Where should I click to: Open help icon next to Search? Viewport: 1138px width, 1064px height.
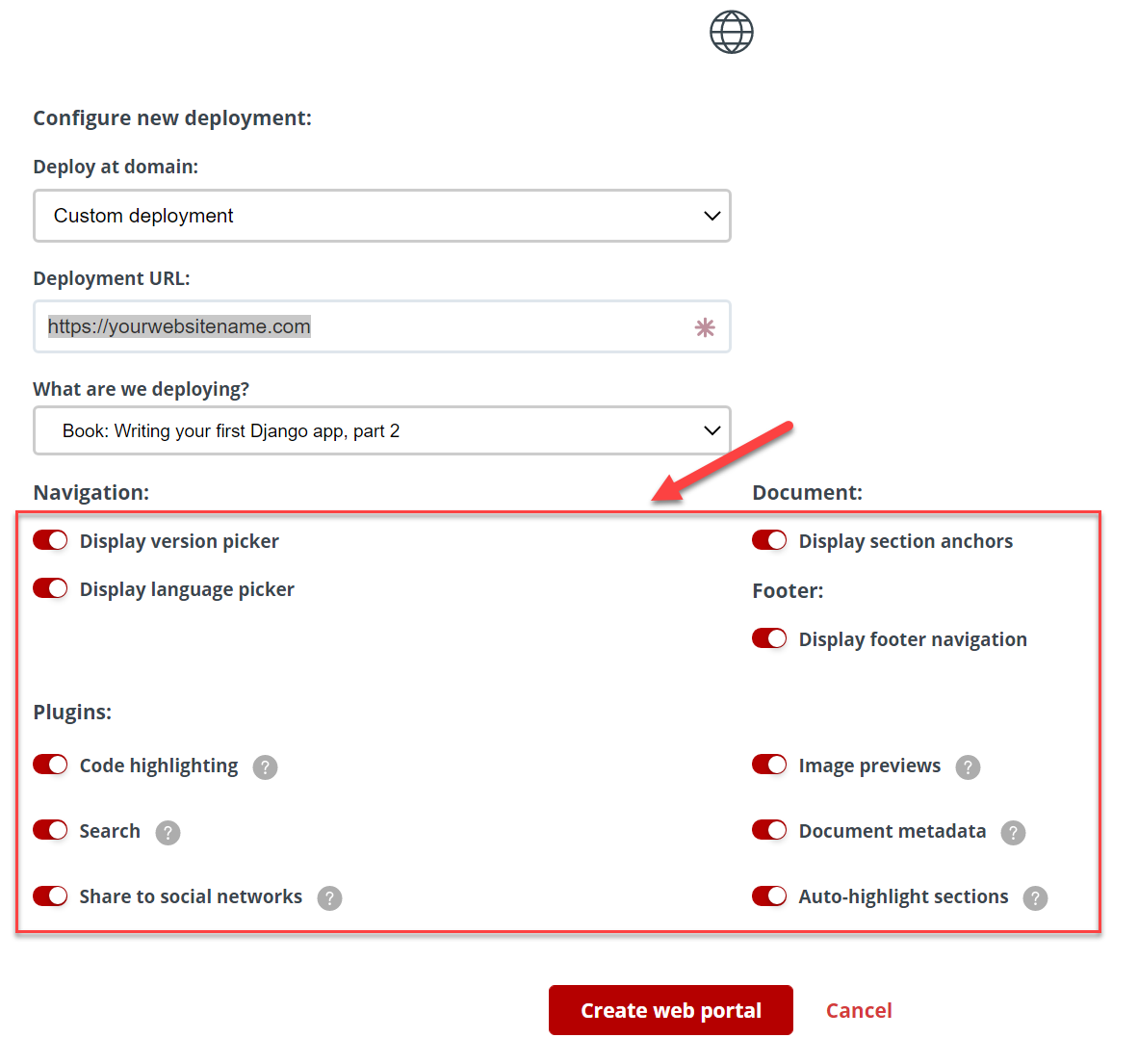pyautogui.click(x=168, y=833)
